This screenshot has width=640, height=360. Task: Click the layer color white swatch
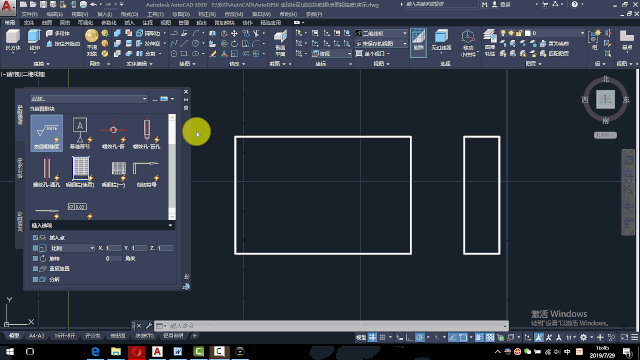528,33
